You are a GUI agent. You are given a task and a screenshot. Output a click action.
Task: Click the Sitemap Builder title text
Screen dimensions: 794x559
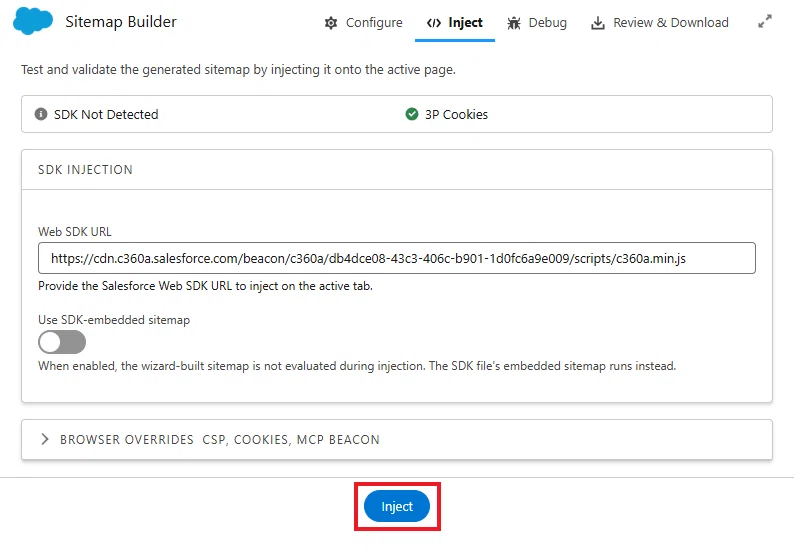click(x=121, y=22)
